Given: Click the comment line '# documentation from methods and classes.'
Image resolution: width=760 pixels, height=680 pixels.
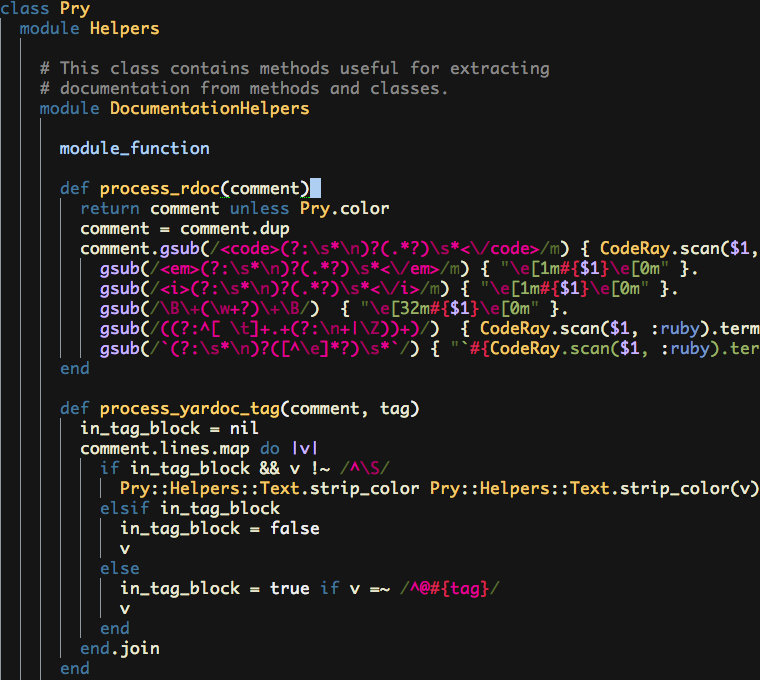Looking at the screenshot, I should [244, 89].
